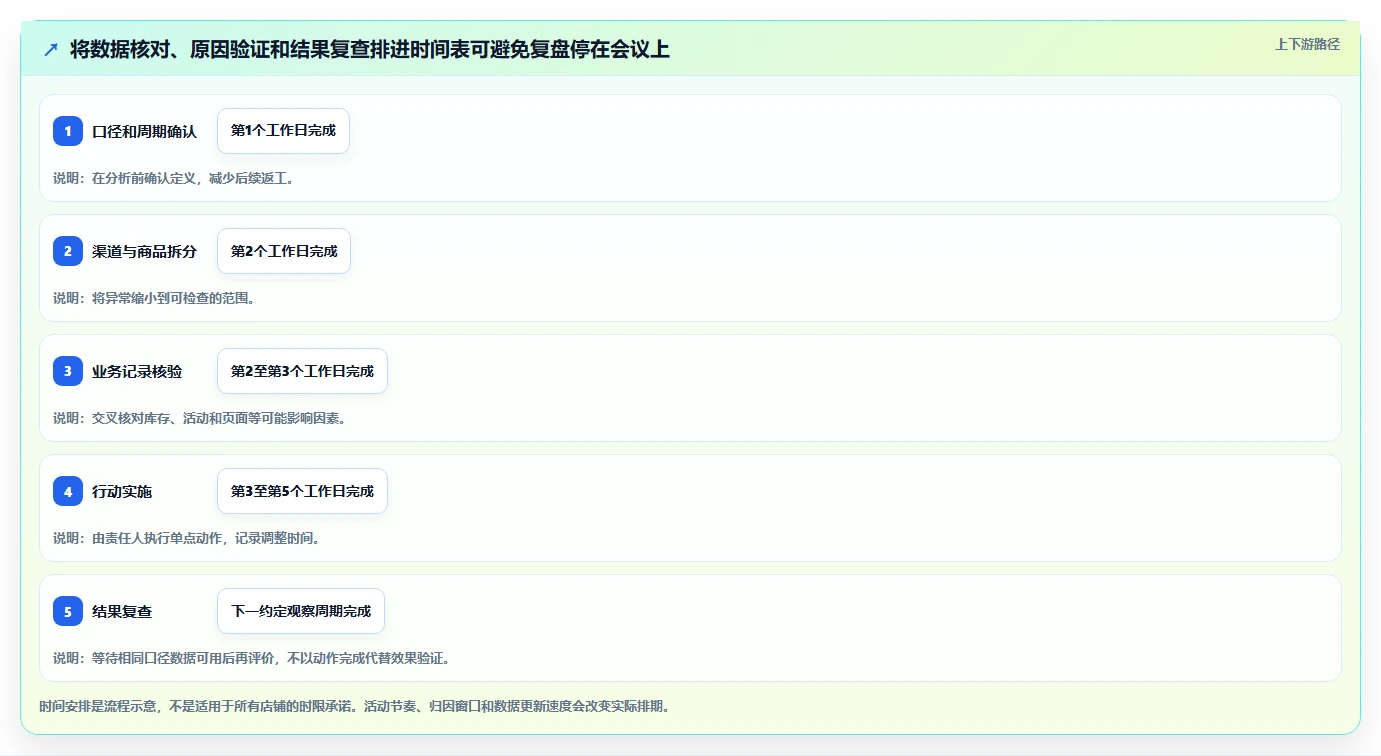Click the 第1个工作日完成 pill
Screen dimensions: 1381x756
click(x=283, y=131)
